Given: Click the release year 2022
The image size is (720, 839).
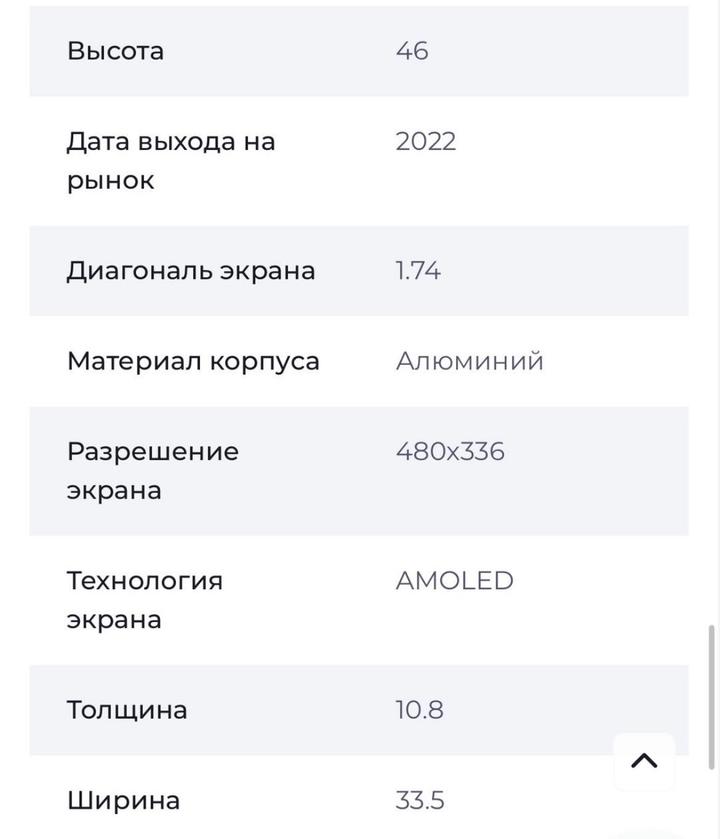Looking at the screenshot, I should pyautogui.click(x=426, y=141).
